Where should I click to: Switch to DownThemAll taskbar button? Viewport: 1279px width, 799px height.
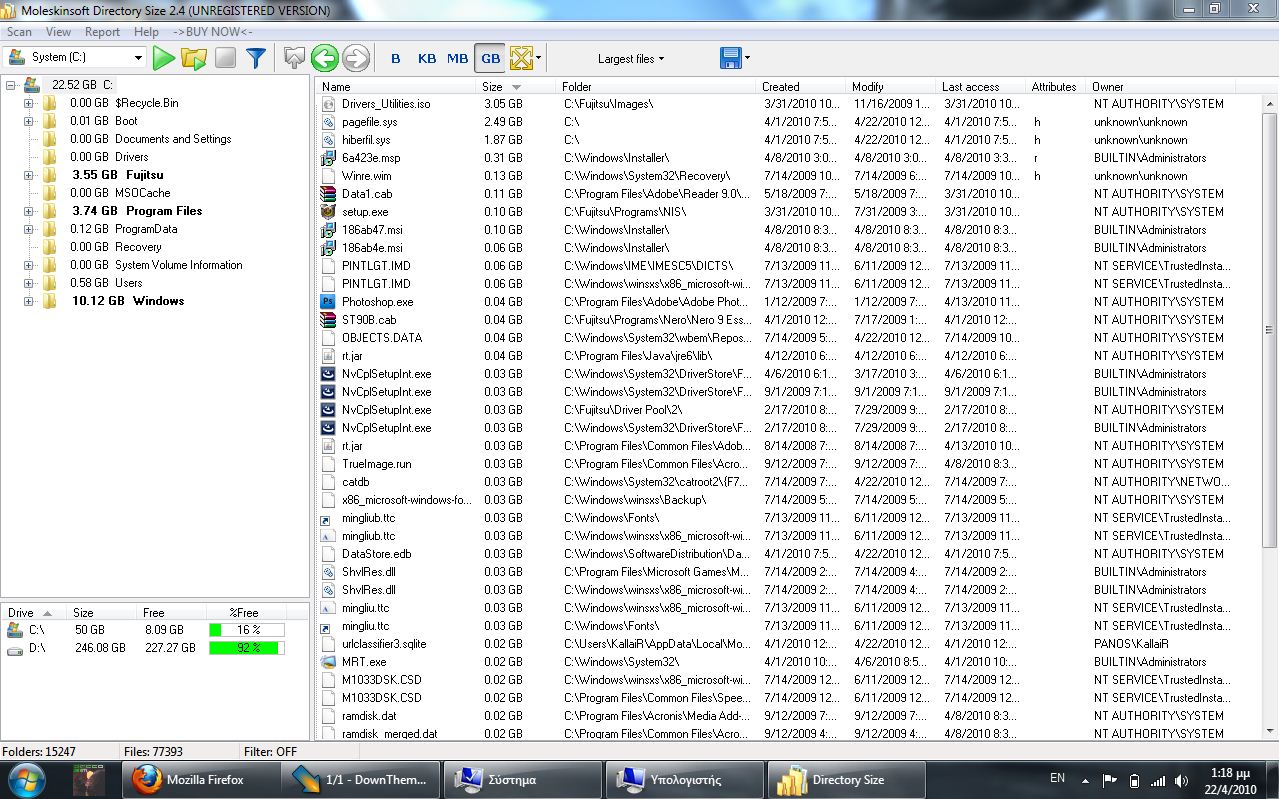360,780
